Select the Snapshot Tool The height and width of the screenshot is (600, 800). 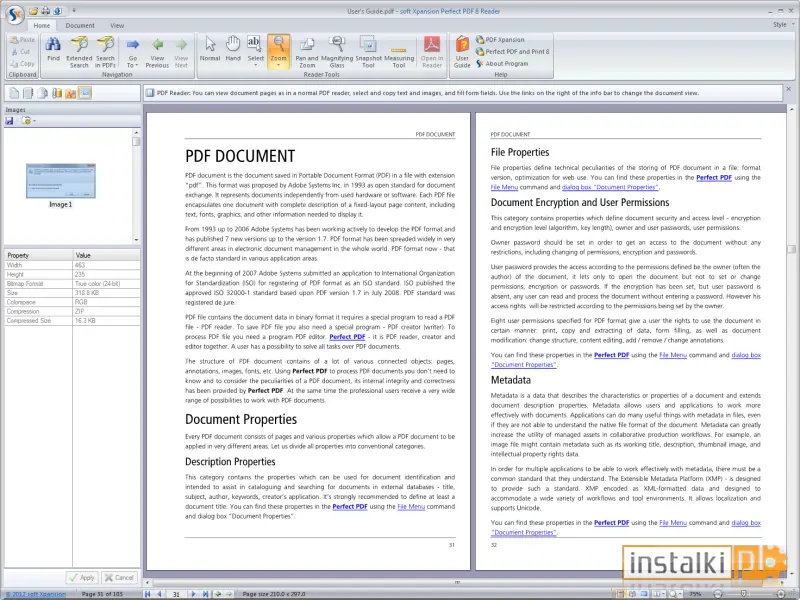click(x=368, y=52)
